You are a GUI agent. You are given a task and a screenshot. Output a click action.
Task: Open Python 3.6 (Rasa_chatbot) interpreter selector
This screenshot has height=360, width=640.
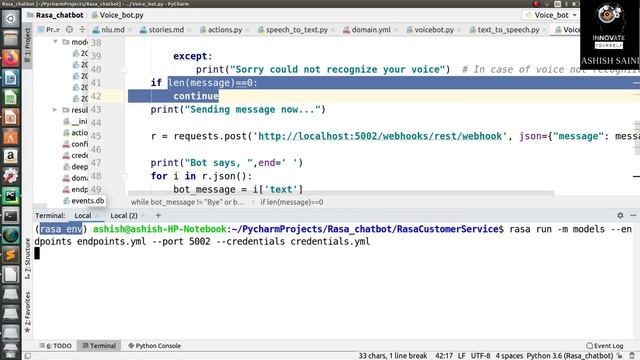point(570,356)
